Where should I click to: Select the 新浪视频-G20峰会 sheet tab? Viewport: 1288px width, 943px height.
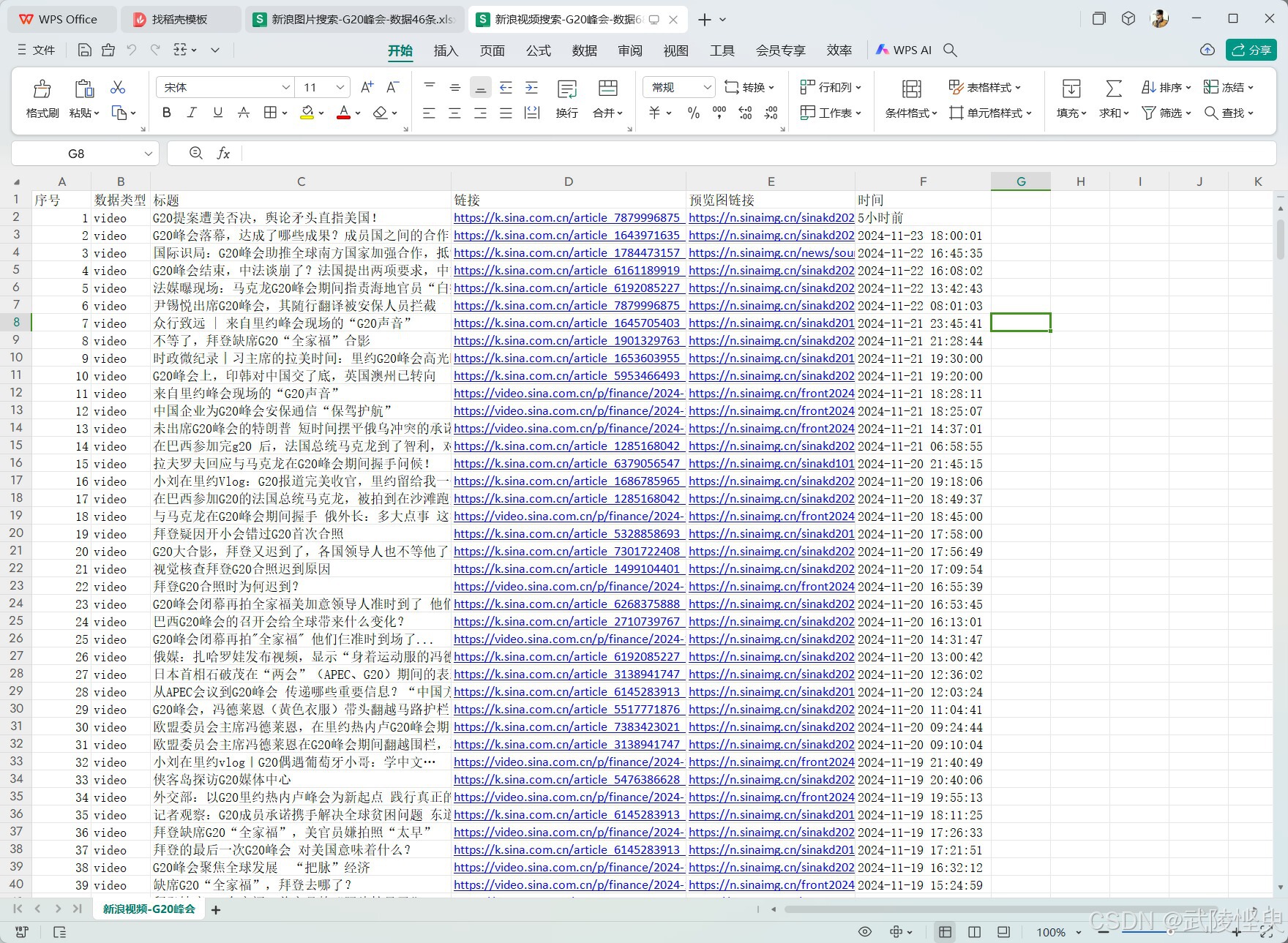tap(149, 909)
